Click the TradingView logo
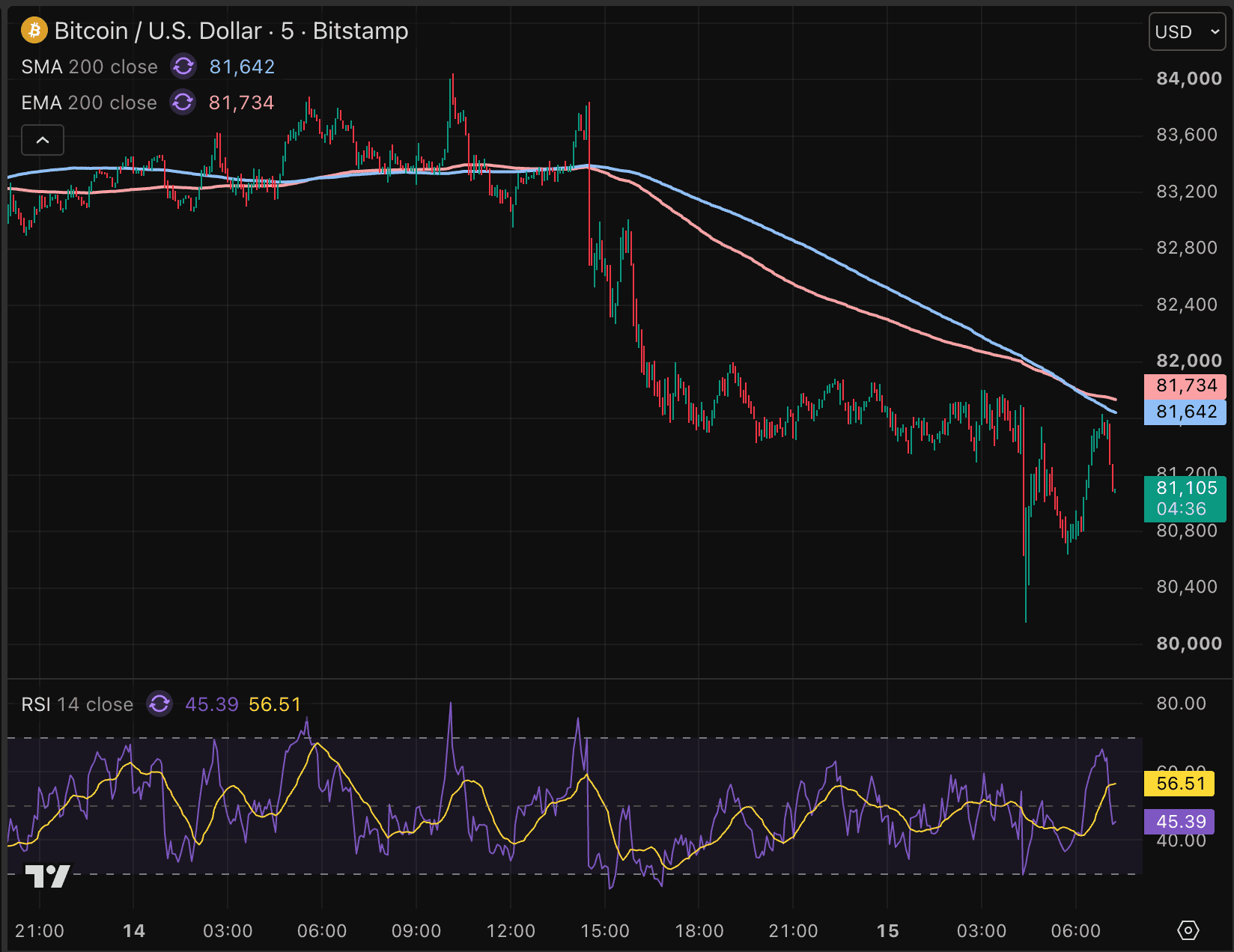The height and width of the screenshot is (952, 1234). (x=48, y=876)
